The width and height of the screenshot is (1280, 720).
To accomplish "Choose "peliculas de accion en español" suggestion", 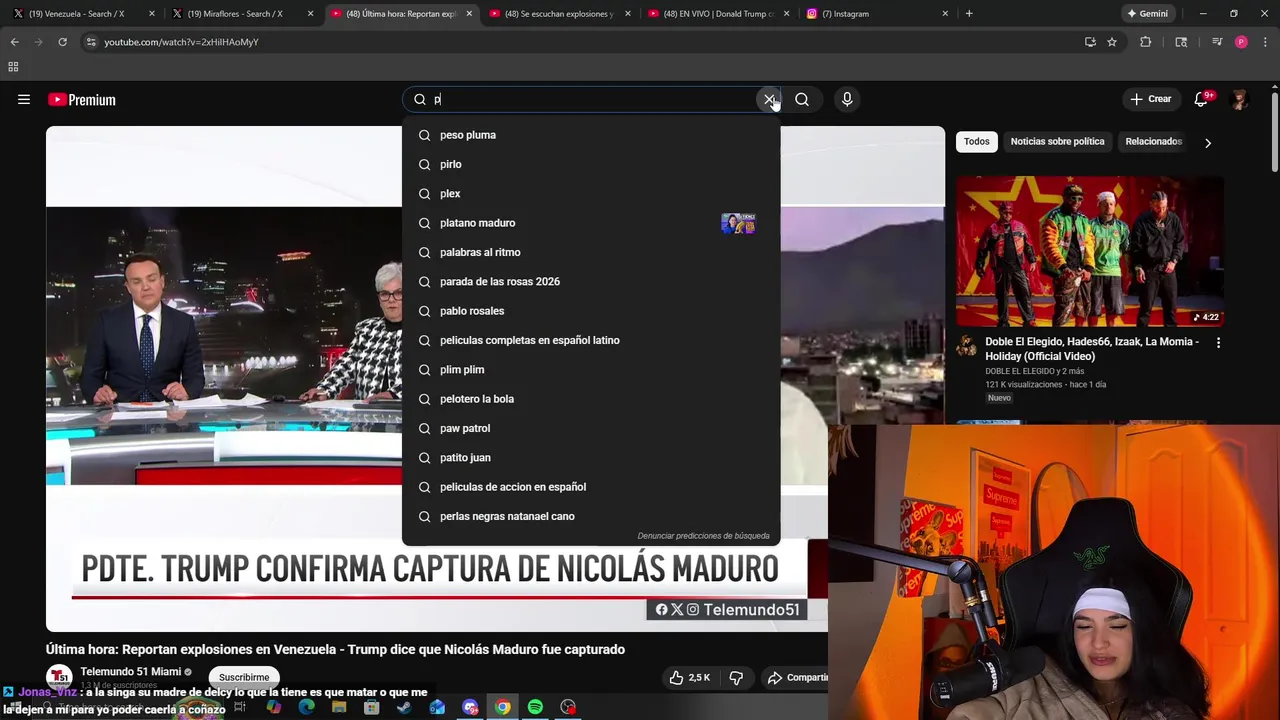I will click(591, 487).
